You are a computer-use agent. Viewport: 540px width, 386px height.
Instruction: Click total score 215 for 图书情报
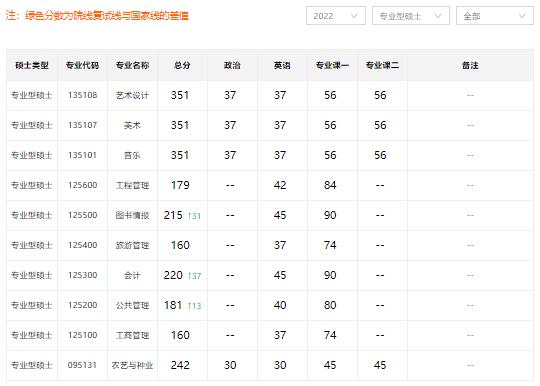pyautogui.click(x=173, y=215)
